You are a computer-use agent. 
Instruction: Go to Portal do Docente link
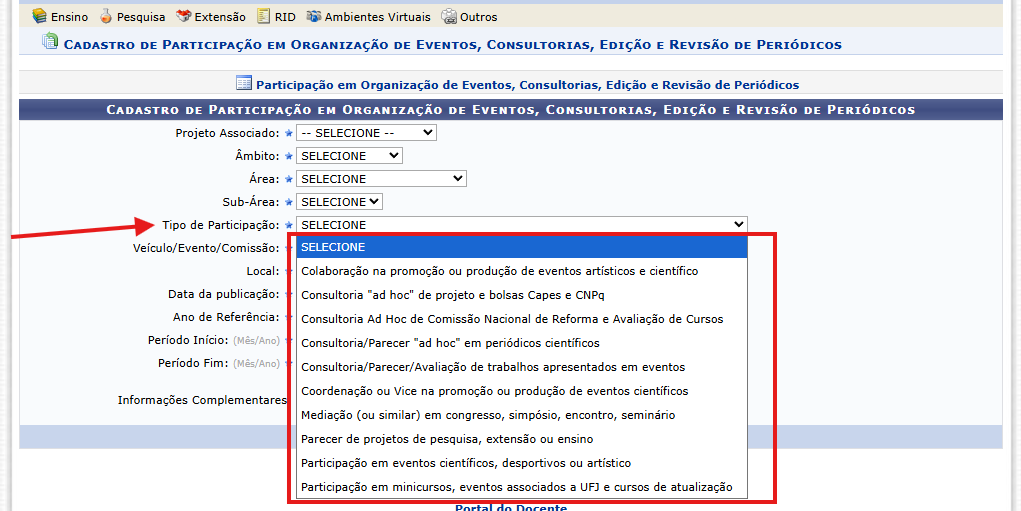pyautogui.click(x=510, y=507)
